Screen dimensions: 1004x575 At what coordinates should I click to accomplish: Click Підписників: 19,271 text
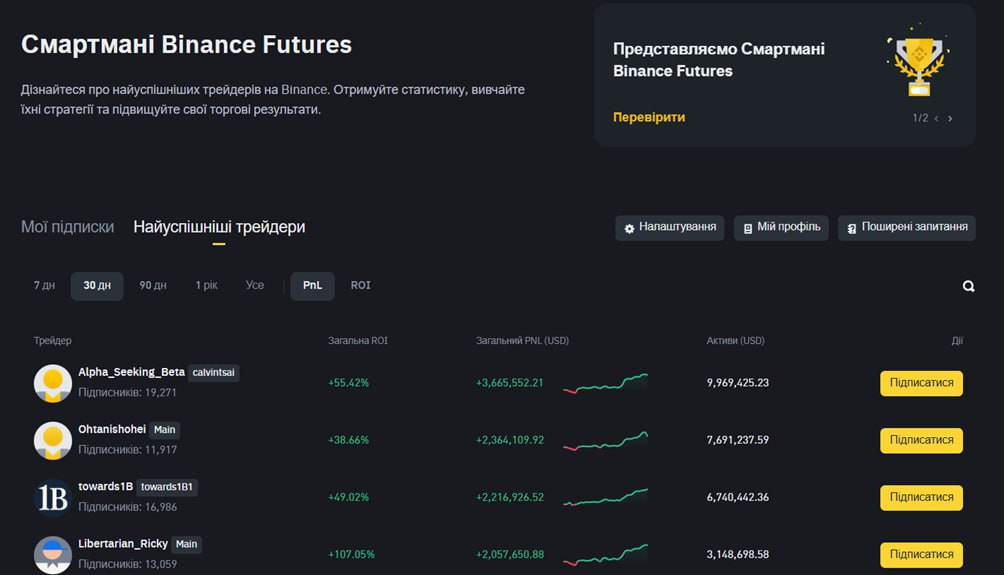(127, 393)
